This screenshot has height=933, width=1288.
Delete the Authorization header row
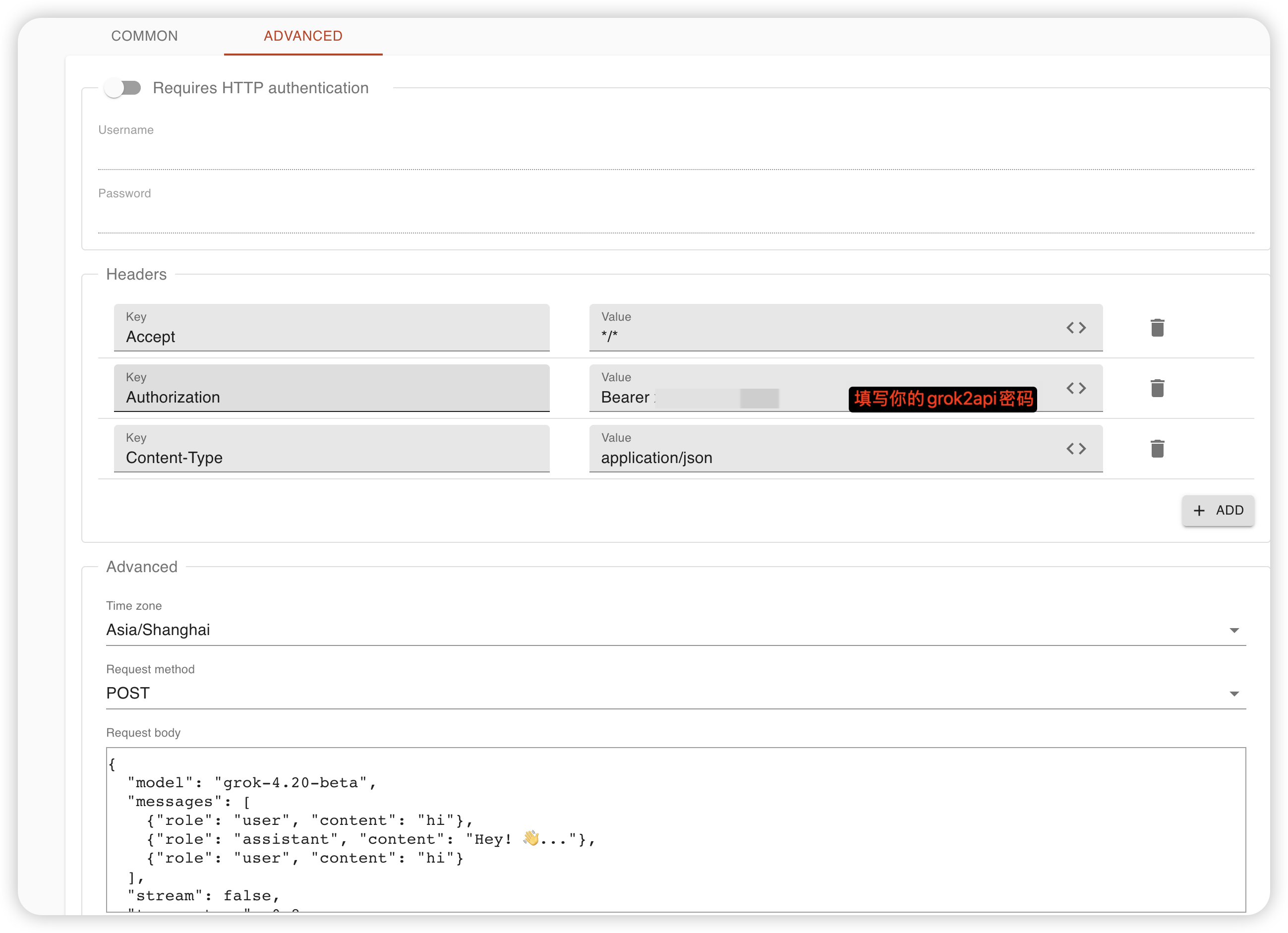pos(1157,388)
